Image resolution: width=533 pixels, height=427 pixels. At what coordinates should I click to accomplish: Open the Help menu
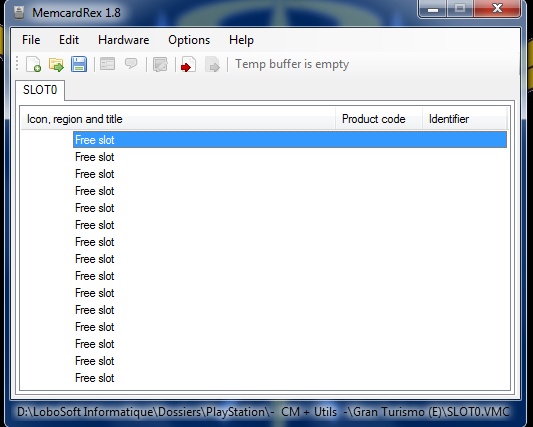click(241, 40)
